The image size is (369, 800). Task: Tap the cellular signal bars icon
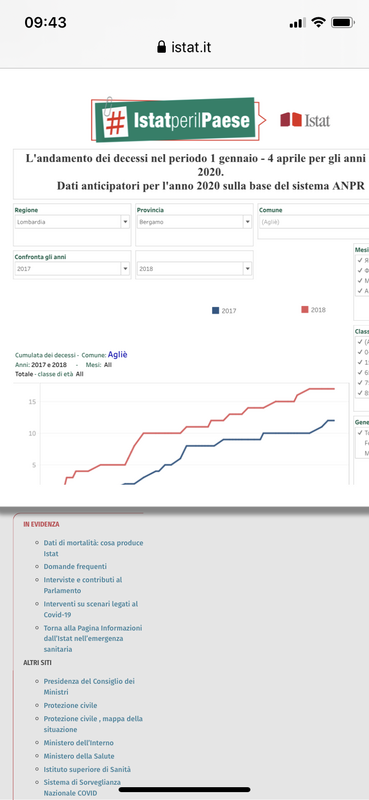pyautogui.click(x=298, y=23)
